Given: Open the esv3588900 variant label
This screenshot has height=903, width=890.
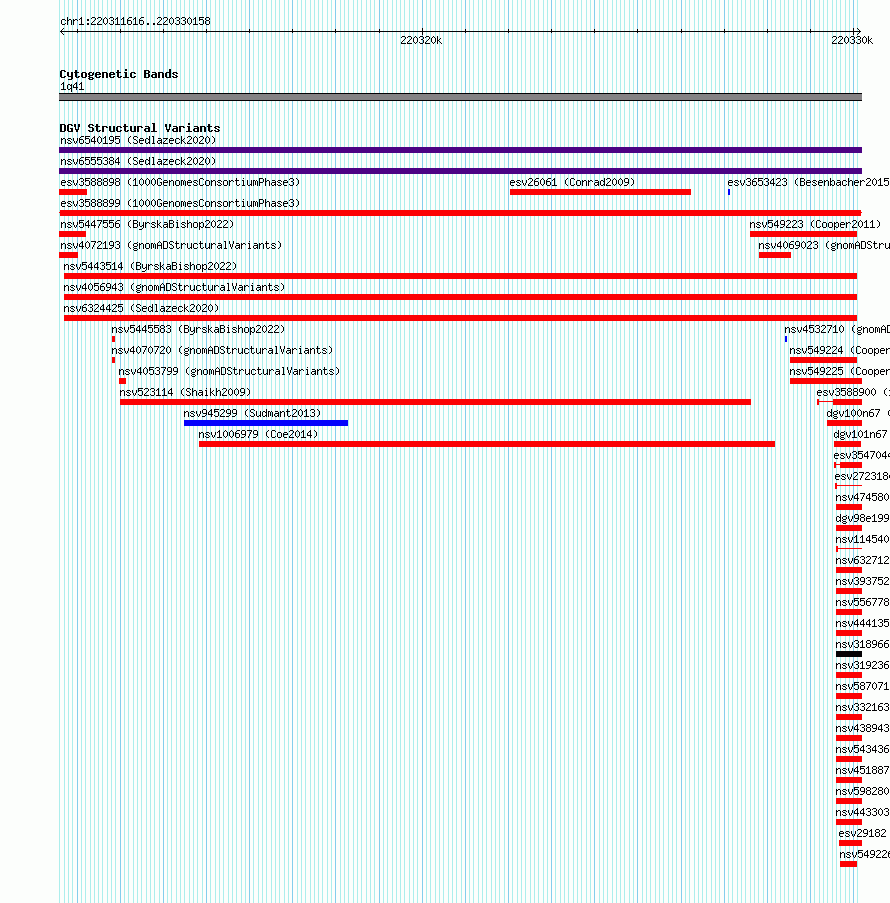Looking at the screenshot, I should pyautogui.click(x=853, y=393).
